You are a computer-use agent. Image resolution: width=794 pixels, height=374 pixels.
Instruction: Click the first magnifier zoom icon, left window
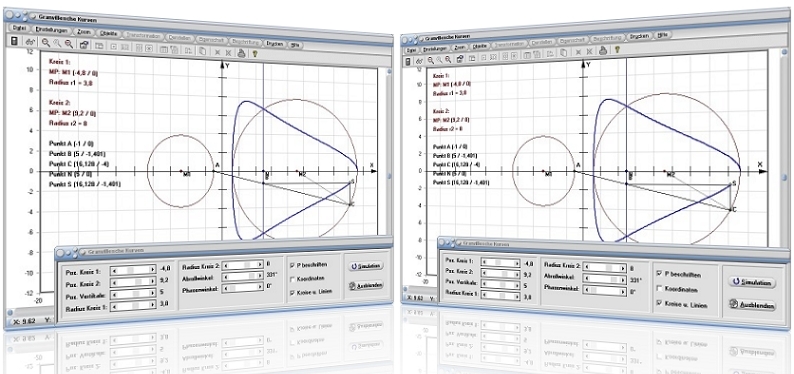pyautogui.click(x=46, y=44)
